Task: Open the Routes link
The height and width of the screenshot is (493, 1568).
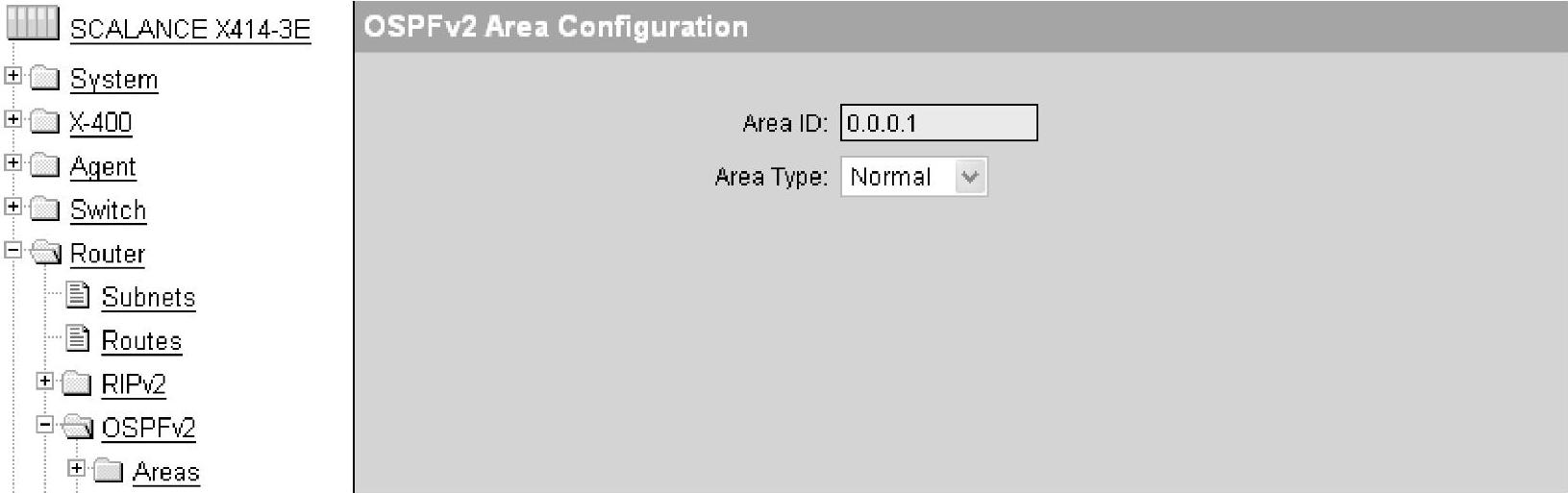Action: click(x=141, y=341)
